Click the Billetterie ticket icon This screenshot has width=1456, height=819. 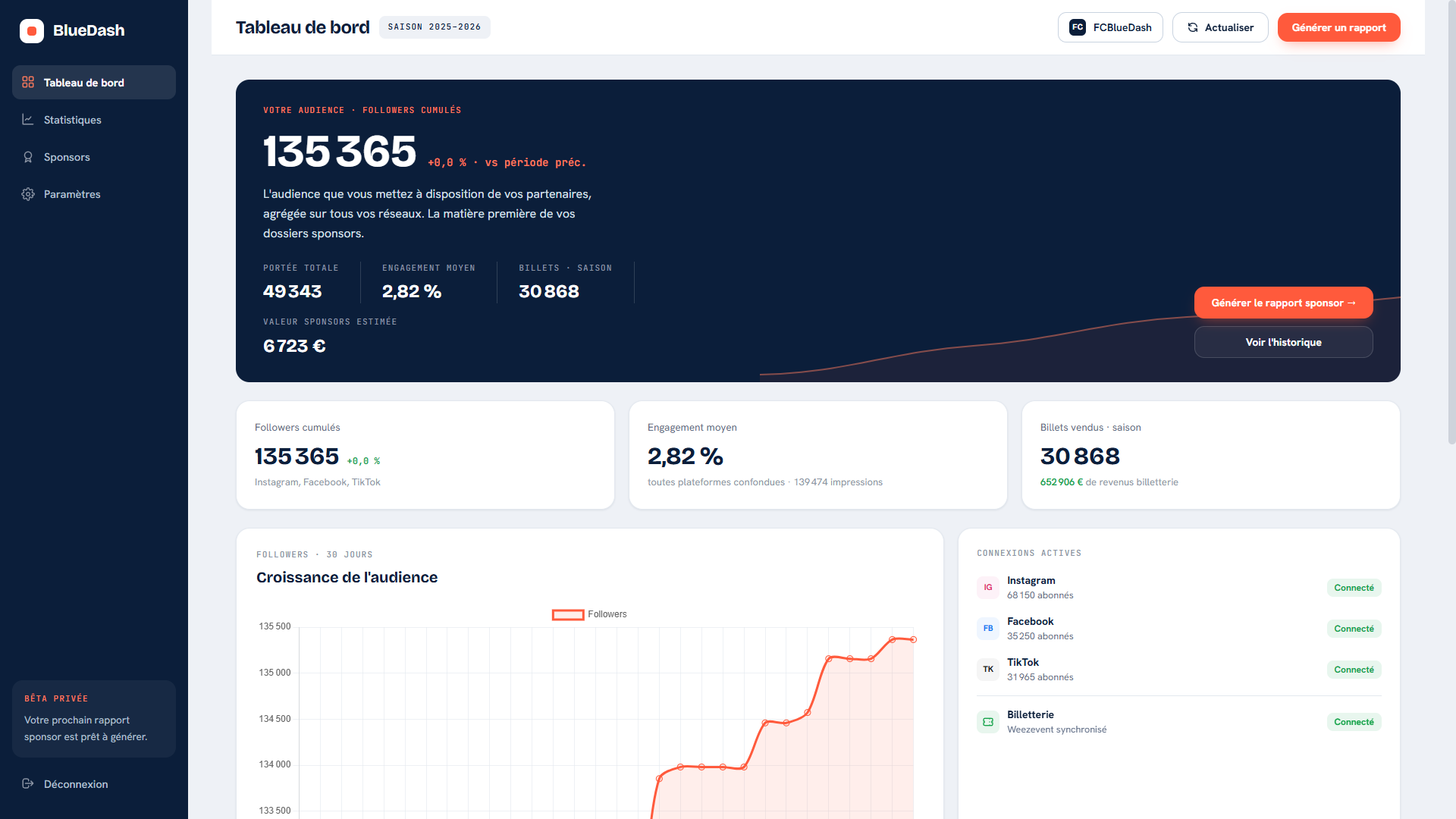click(988, 722)
